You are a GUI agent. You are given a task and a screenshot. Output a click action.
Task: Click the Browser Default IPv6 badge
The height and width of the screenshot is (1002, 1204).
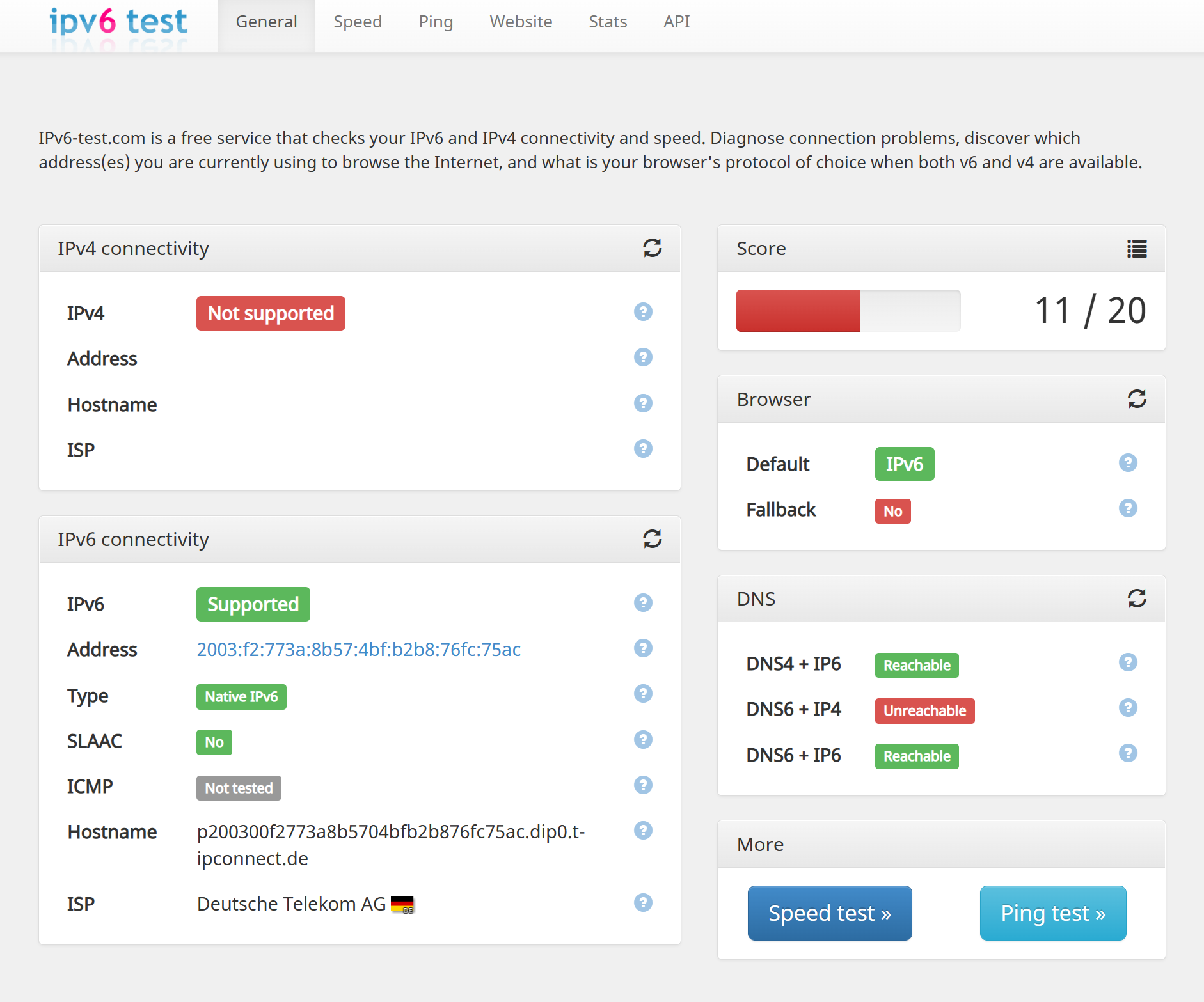(905, 464)
